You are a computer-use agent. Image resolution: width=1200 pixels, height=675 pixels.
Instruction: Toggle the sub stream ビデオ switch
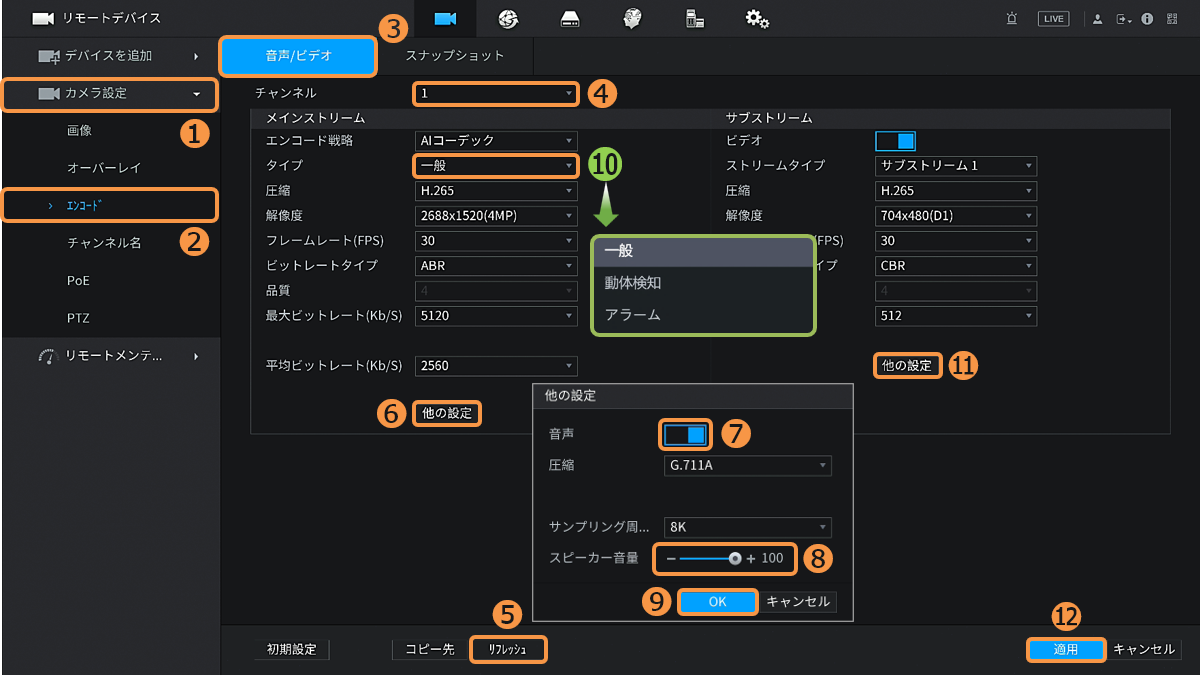[x=895, y=141]
